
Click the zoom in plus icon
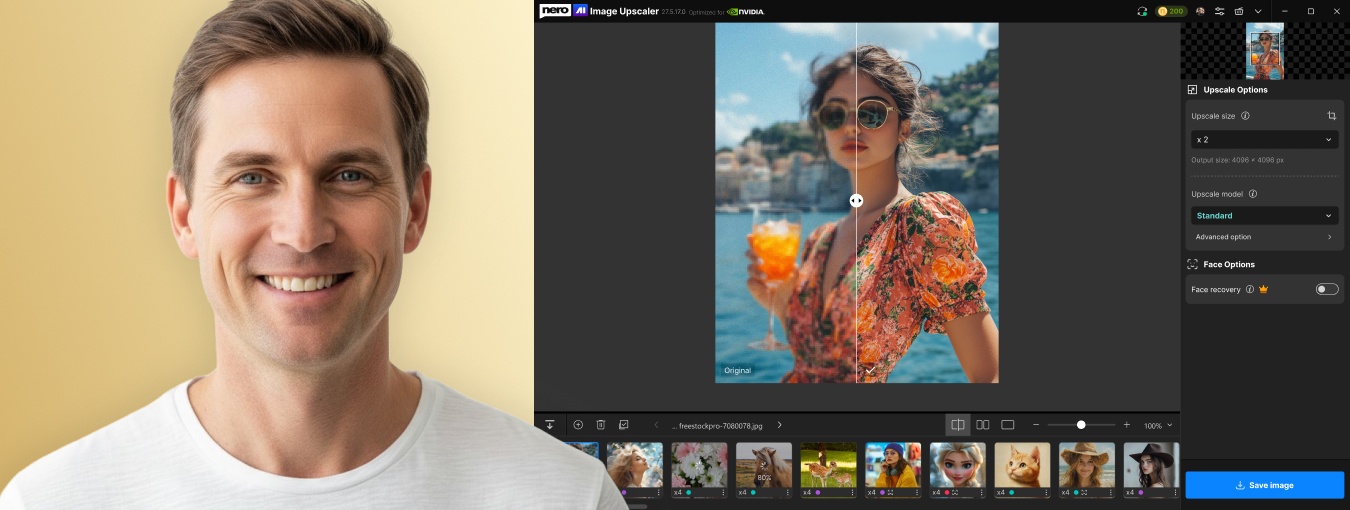tap(1127, 425)
